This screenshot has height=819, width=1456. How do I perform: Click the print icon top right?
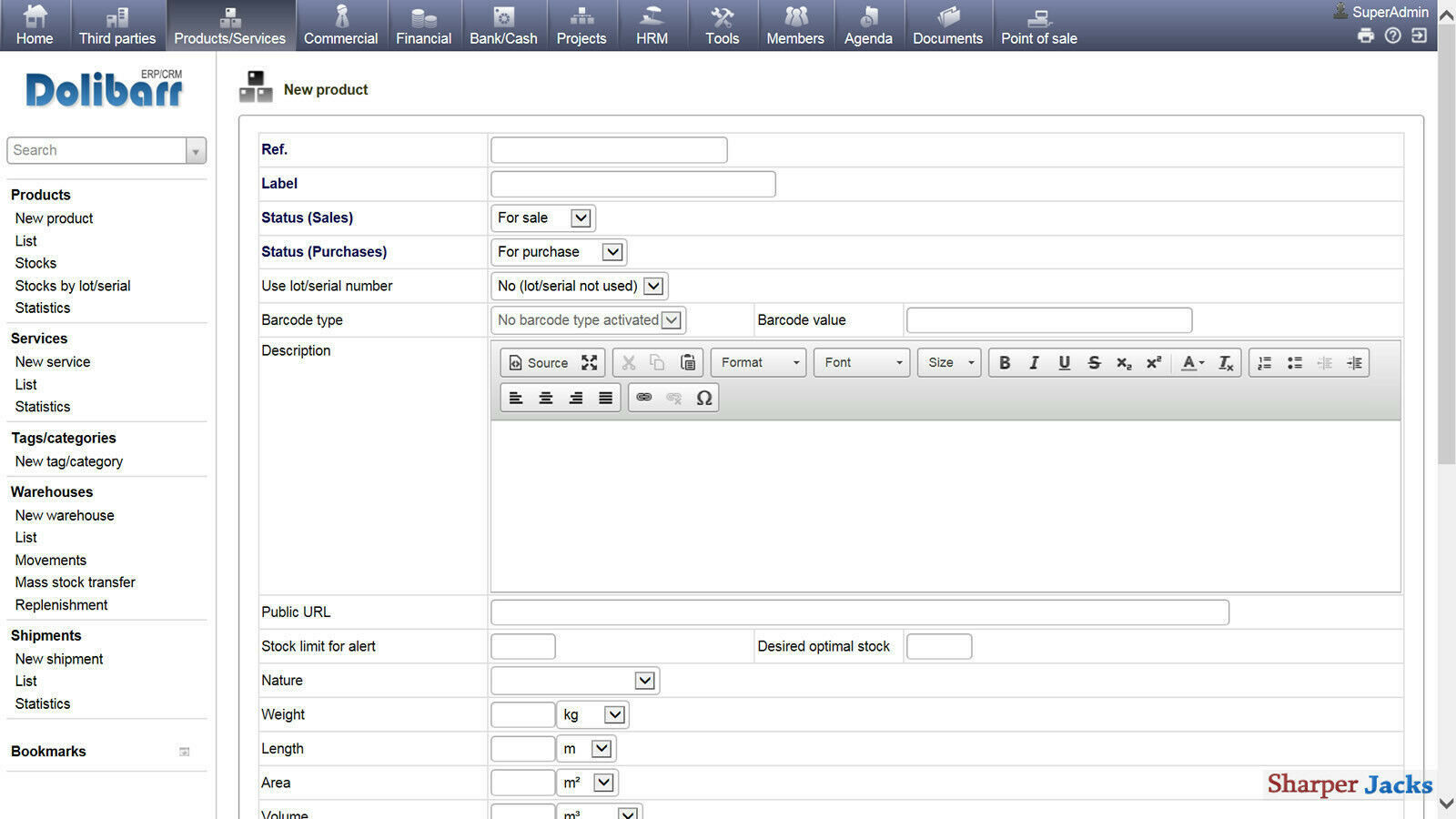point(1366,35)
